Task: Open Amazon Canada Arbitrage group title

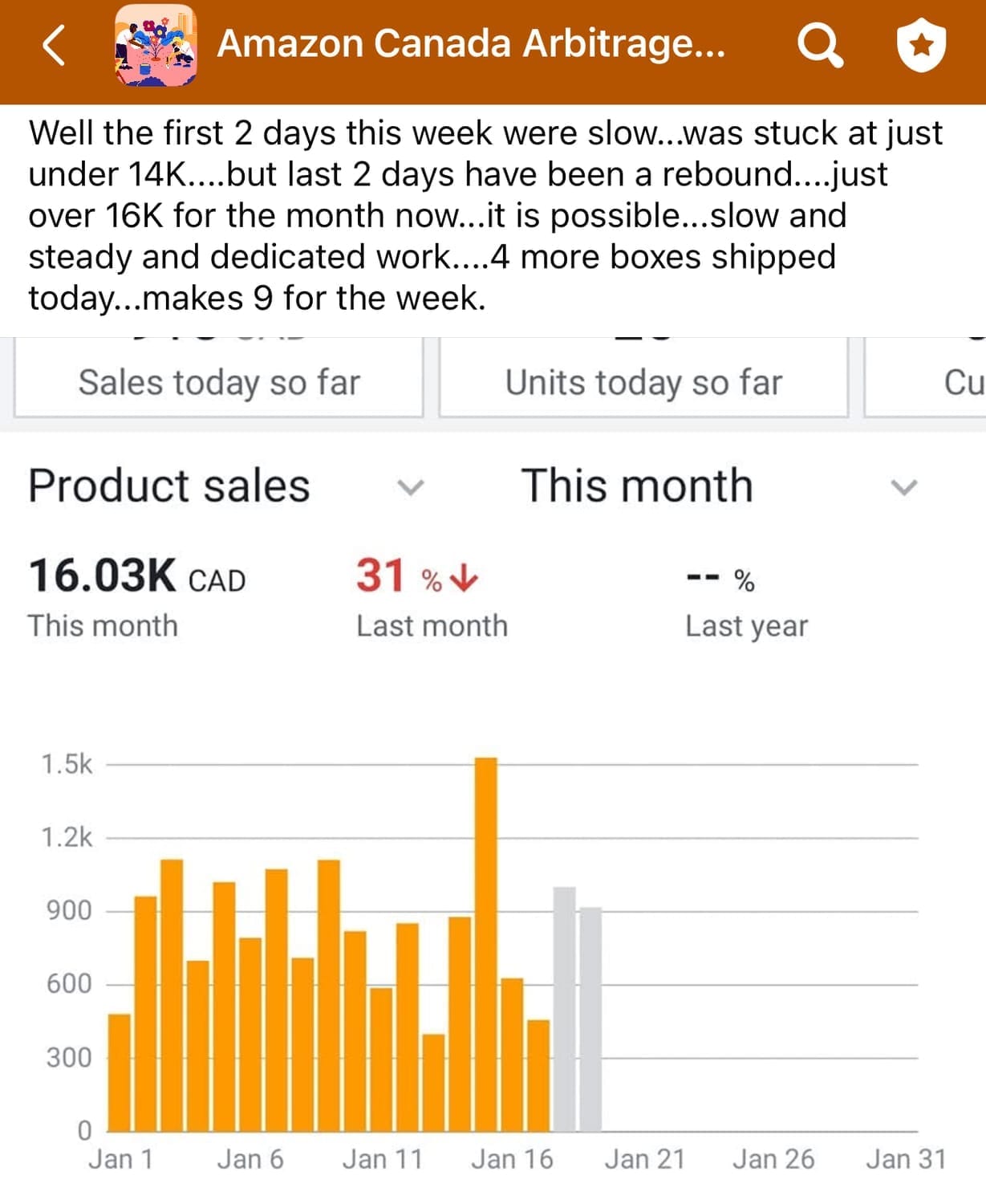Action: [471, 44]
